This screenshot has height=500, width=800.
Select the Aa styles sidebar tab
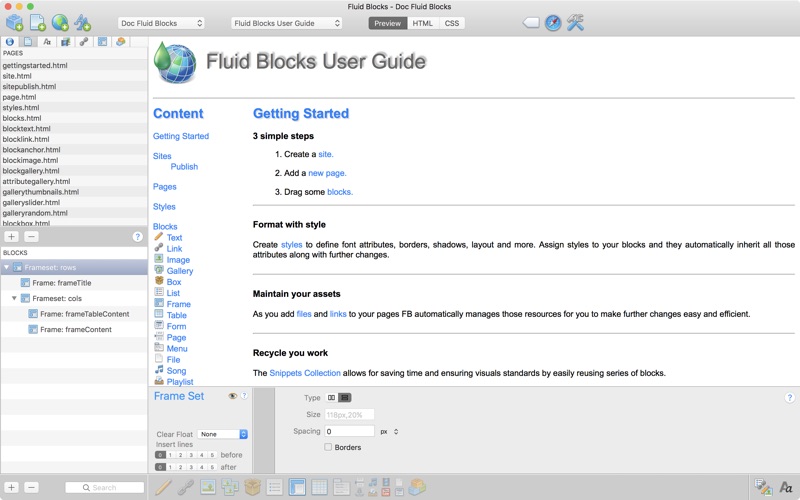[x=47, y=42]
